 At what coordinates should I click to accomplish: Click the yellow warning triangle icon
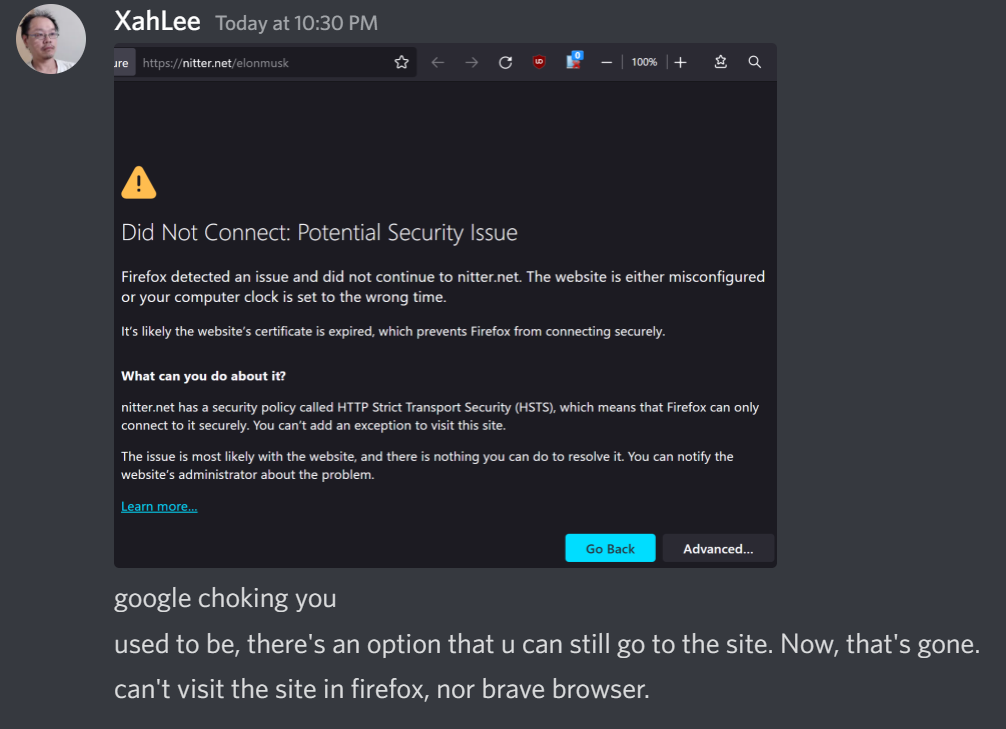tap(139, 182)
